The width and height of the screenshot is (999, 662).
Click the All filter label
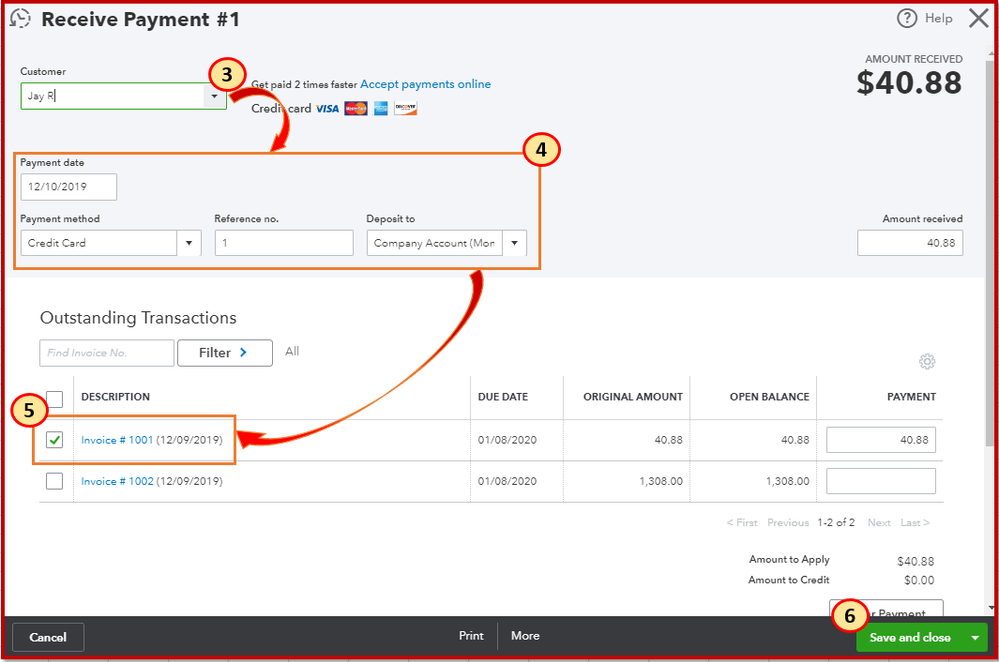point(292,352)
